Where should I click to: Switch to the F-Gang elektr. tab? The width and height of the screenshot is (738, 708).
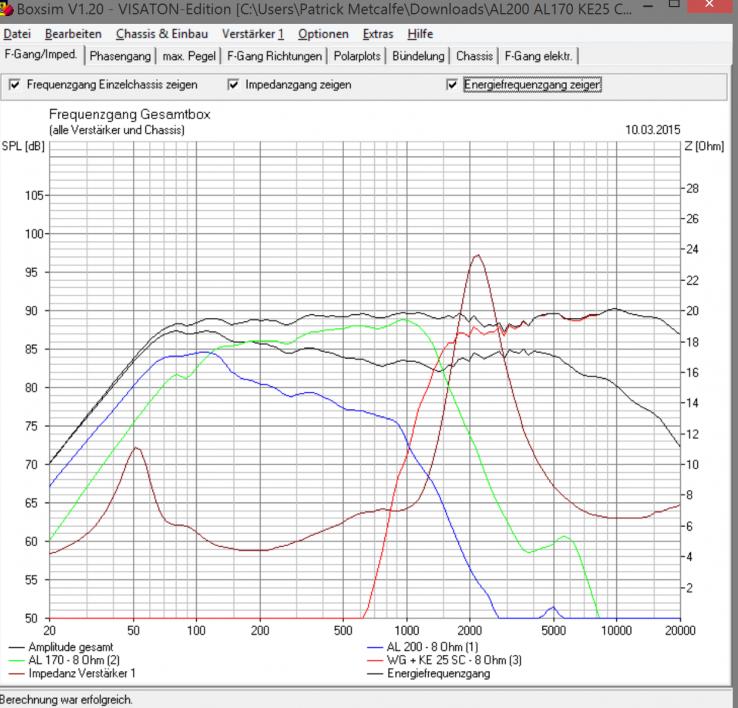pyautogui.click(x=538, y=56)
